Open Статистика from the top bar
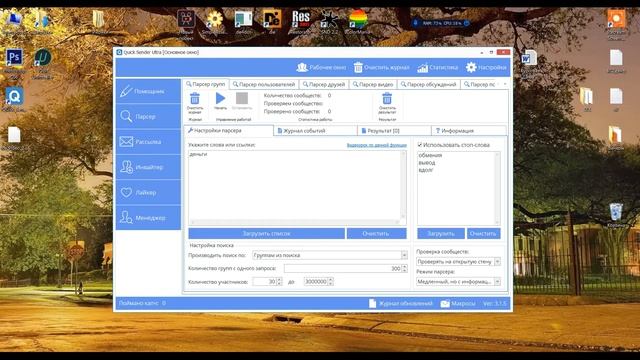The height and width of the screenshot is (360, 640). pyautogui.click(x=437, y=67)
